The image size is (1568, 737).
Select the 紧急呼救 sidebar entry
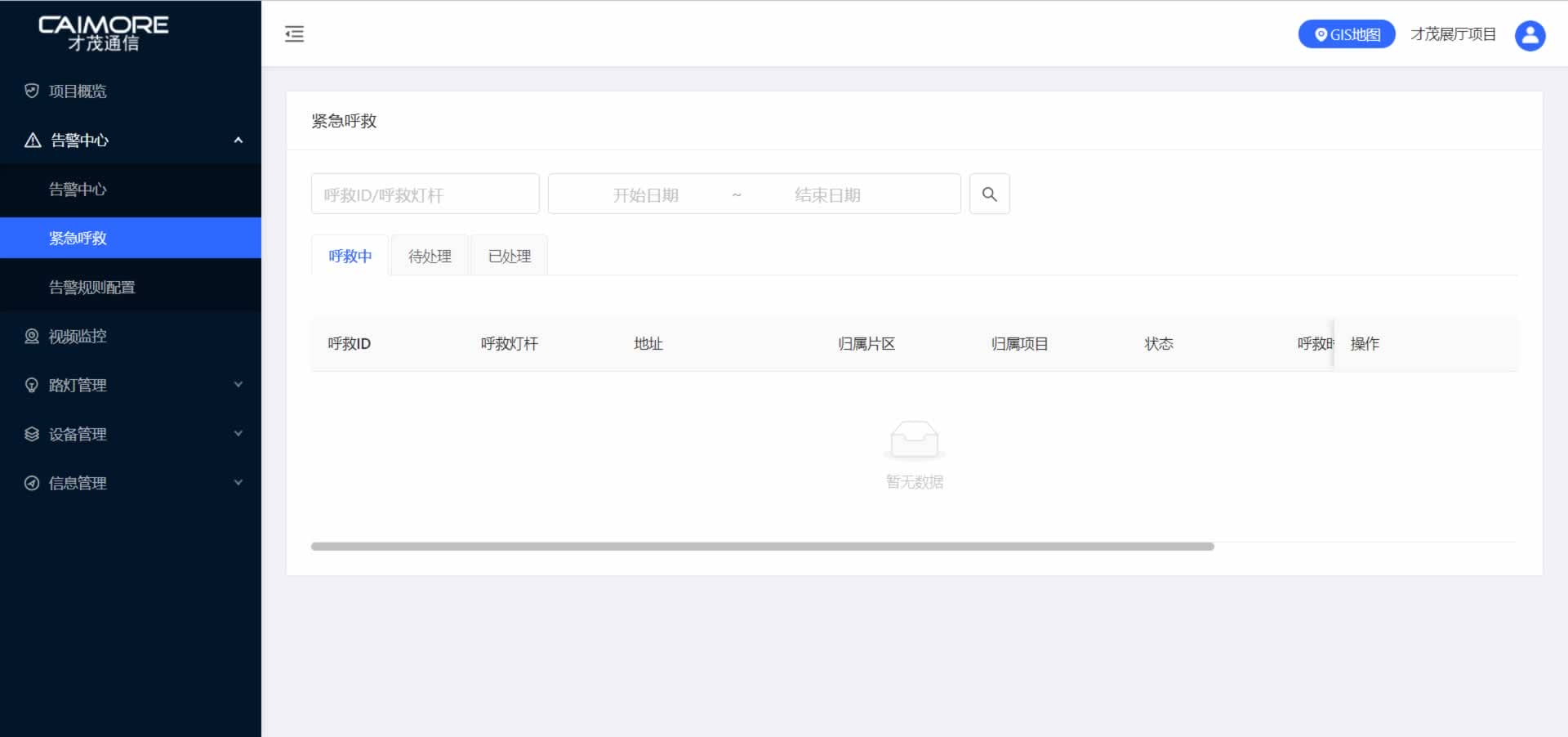pyautogui.click(x=78, y=238)
